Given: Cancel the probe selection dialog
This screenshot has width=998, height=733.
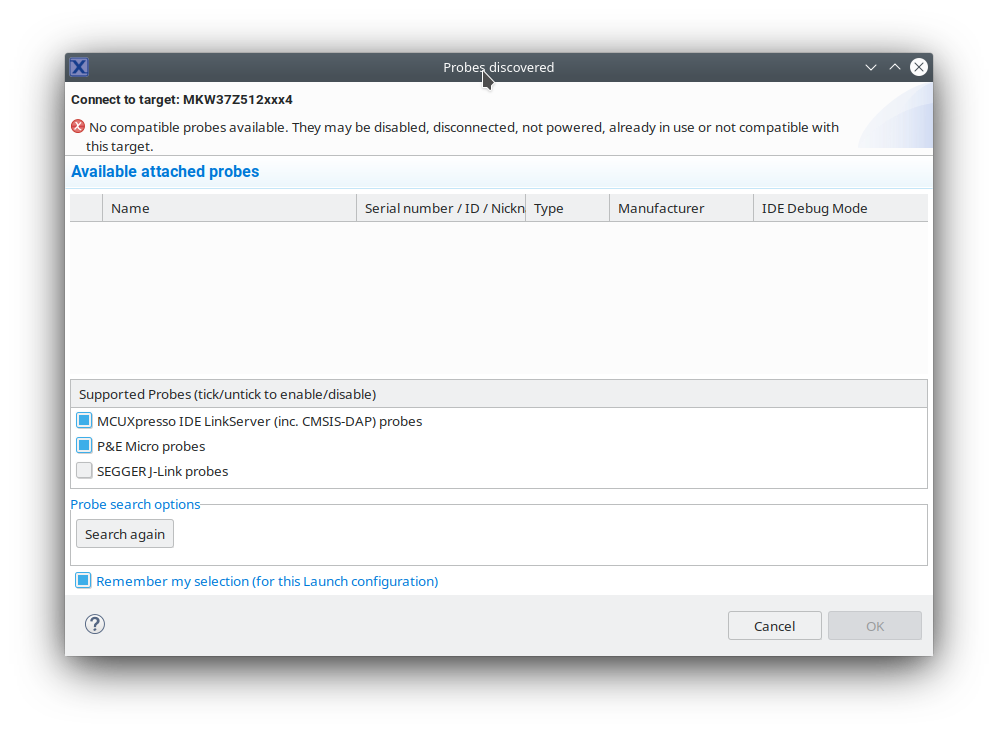Looking at the screenshot, I should tap(775, 626).
